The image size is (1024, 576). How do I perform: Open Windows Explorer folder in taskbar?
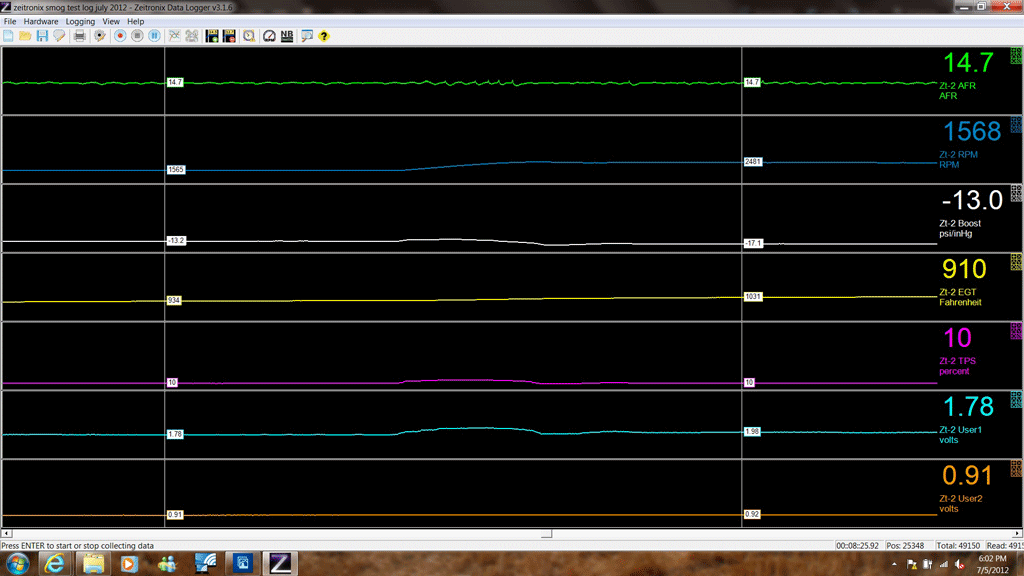93,564
